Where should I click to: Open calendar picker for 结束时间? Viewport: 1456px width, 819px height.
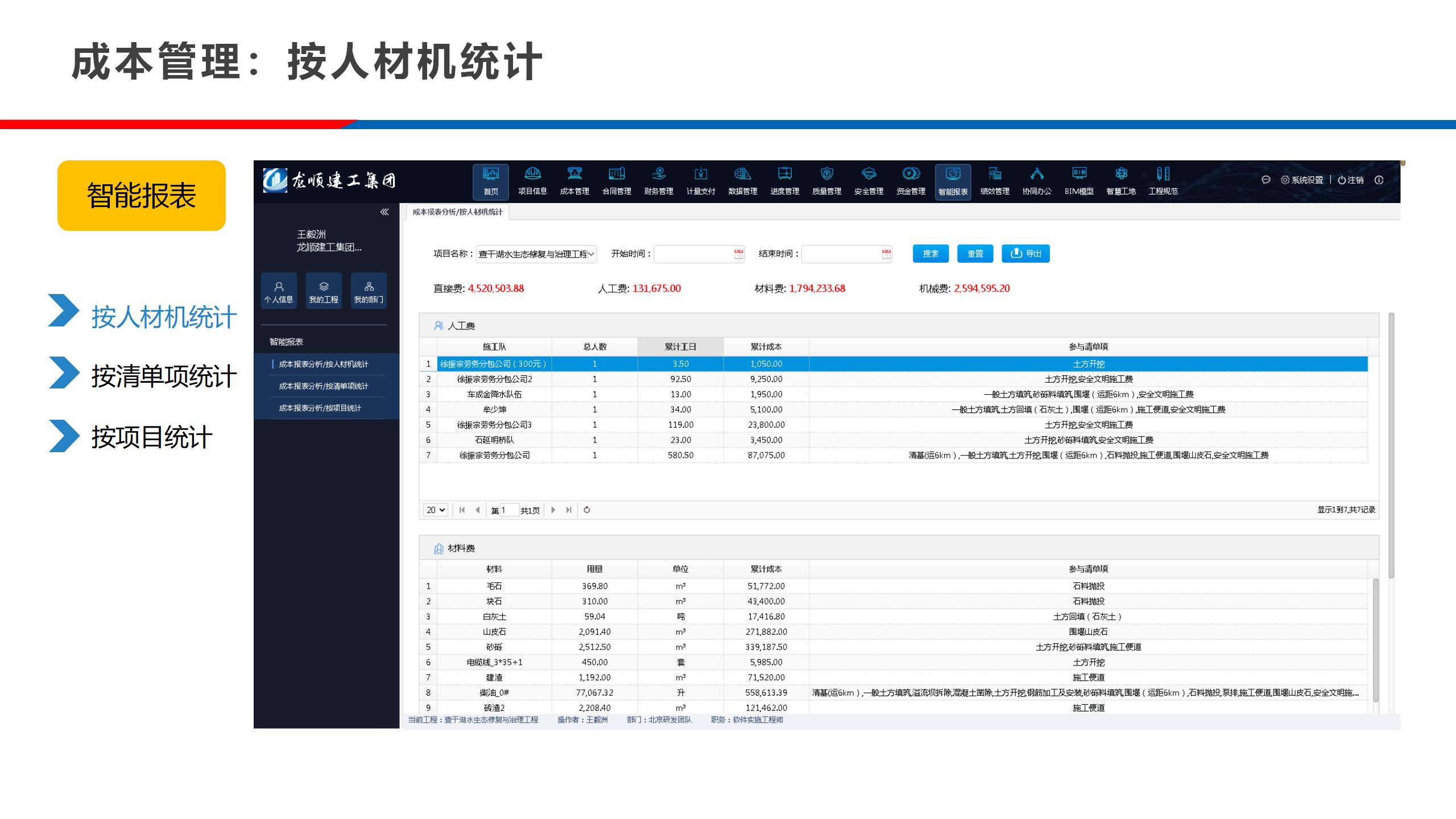[x=887, y=254]
